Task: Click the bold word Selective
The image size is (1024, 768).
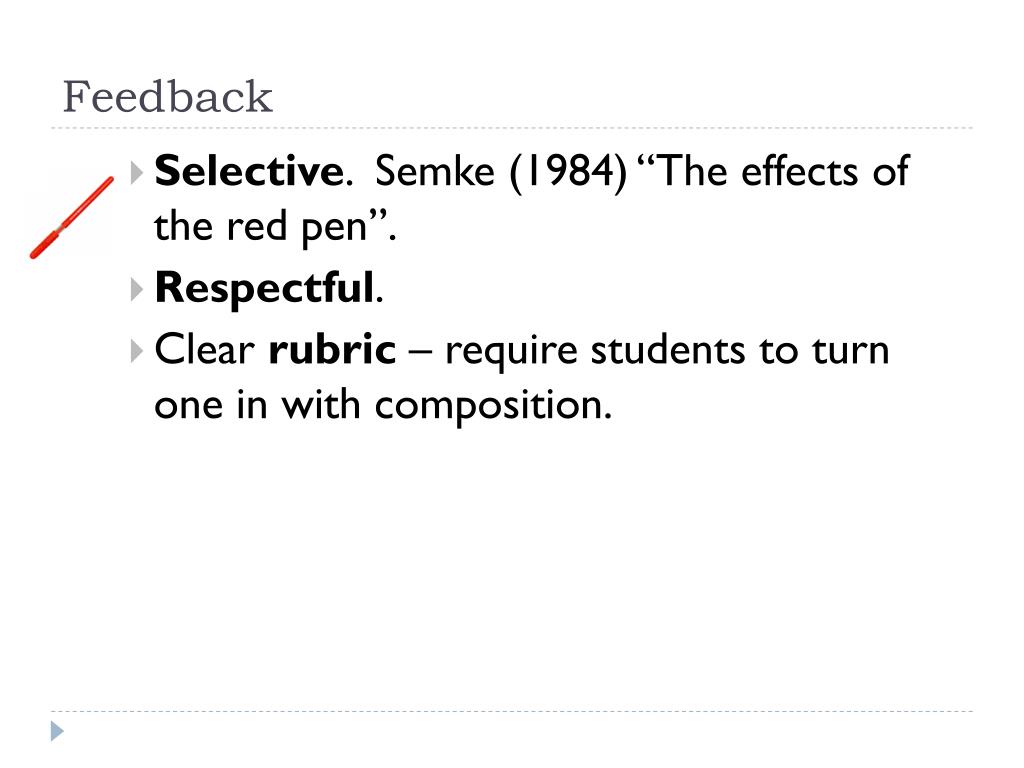Action: (x=249, y=171)
